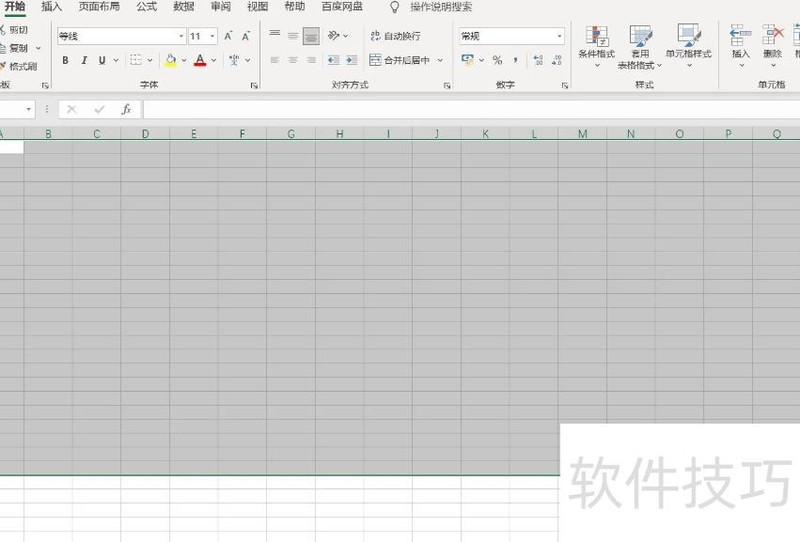Open 百度网盘 tab

click(x=342, y=7)
